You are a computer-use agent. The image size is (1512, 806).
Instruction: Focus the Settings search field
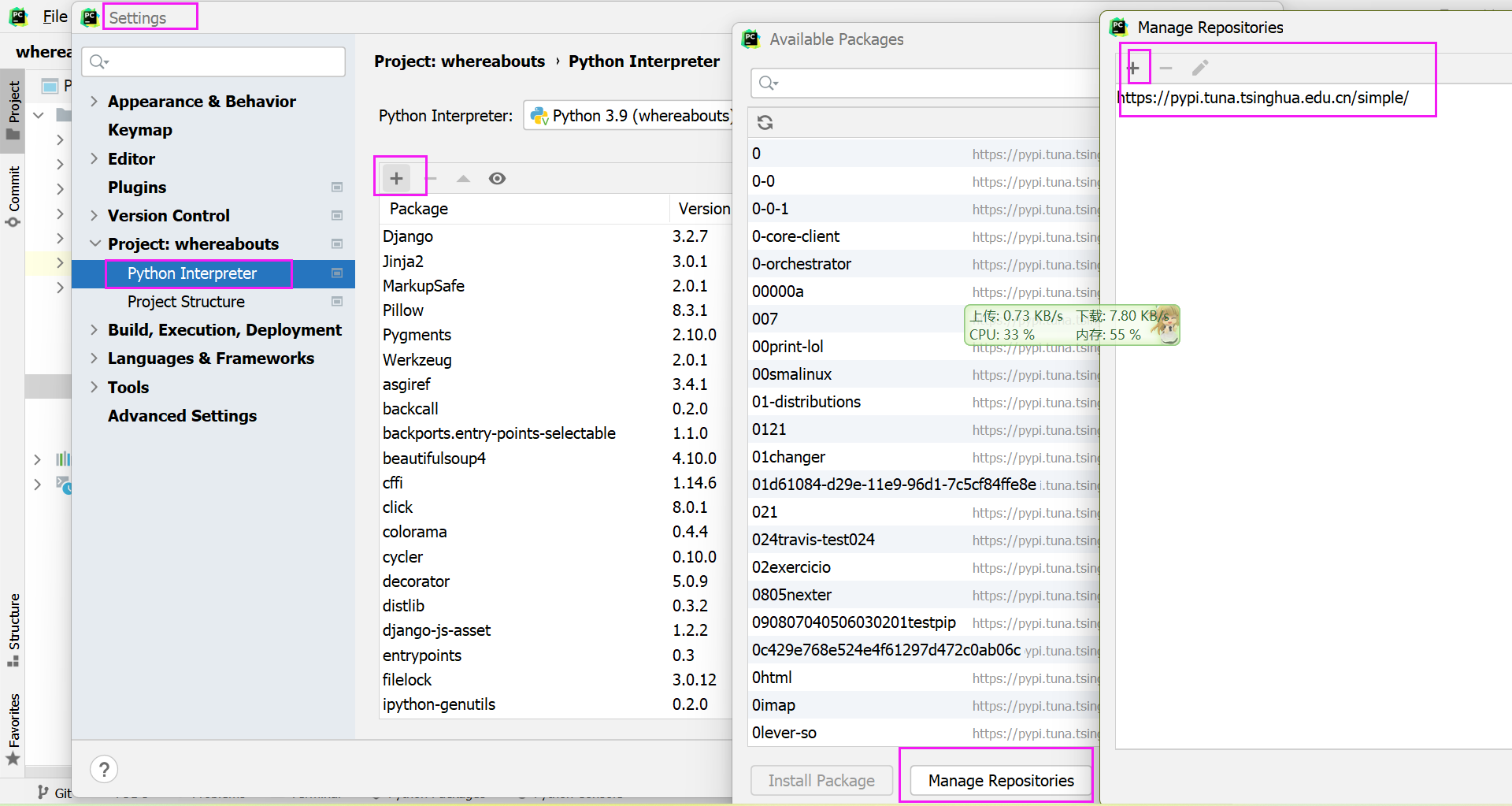[213, 61]
